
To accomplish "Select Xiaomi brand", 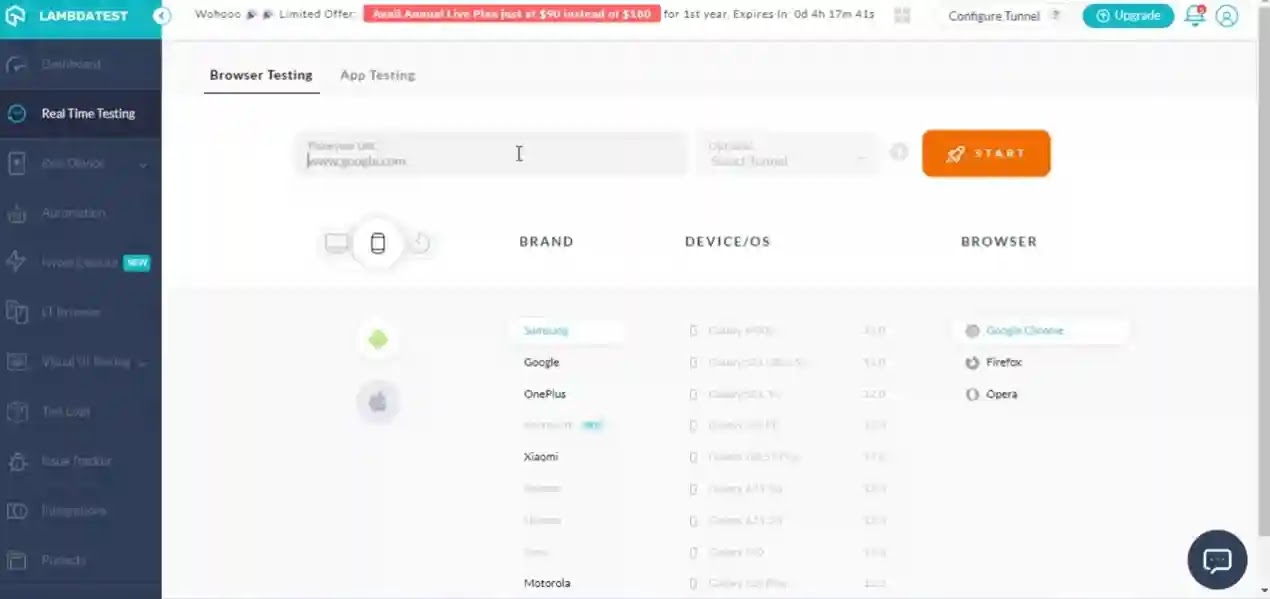I will 541,457.
